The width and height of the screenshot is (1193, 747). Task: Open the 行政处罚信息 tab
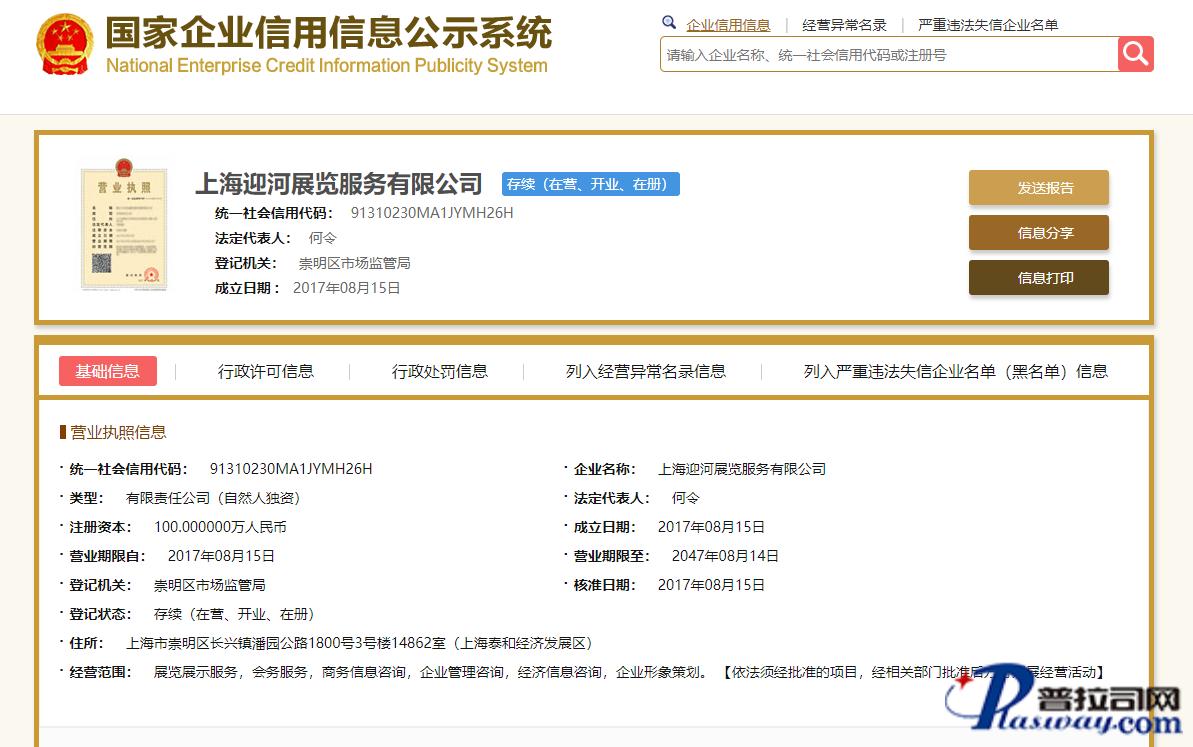[440, 371]
